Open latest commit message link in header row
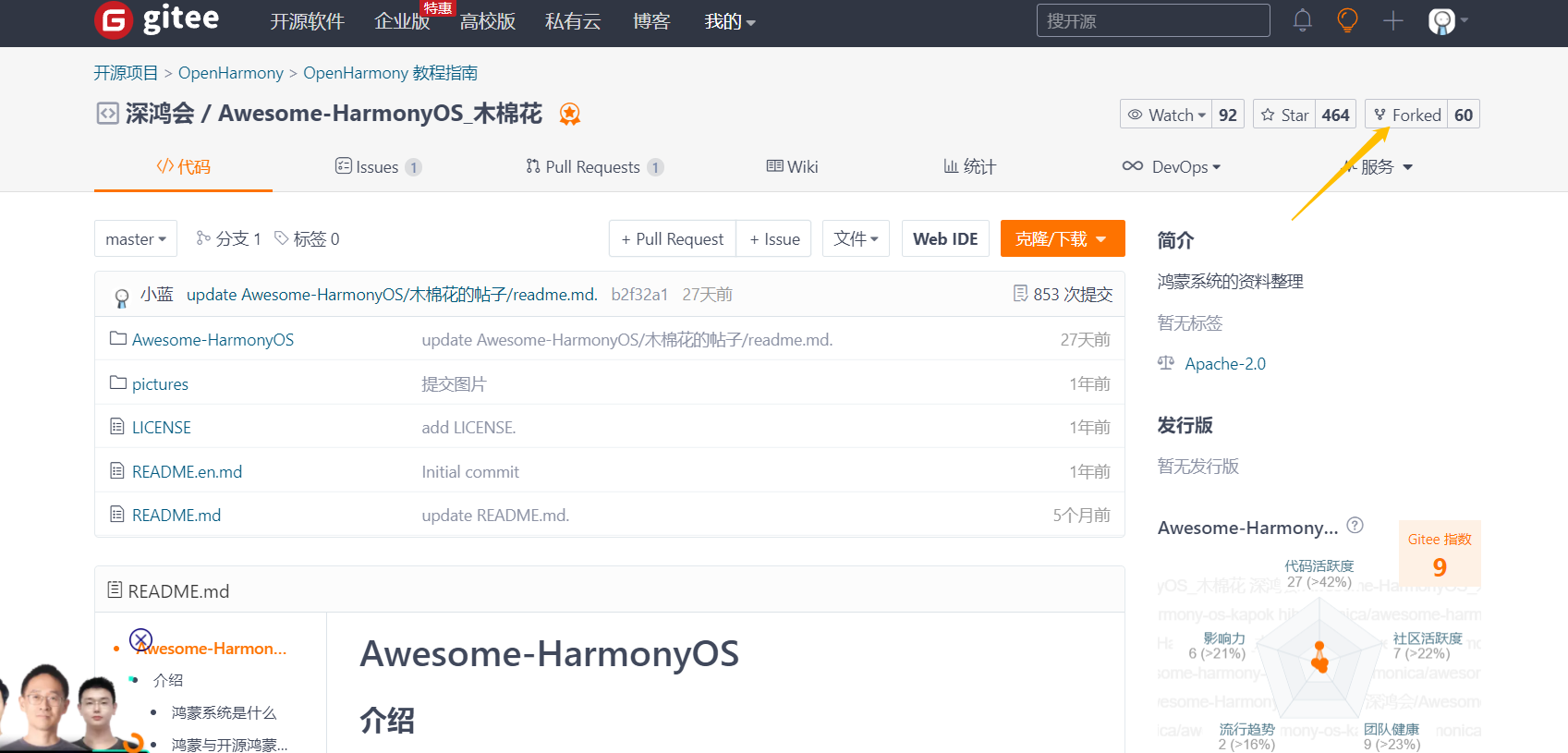This screenshot has height=753, width=1568. point(392,295)
